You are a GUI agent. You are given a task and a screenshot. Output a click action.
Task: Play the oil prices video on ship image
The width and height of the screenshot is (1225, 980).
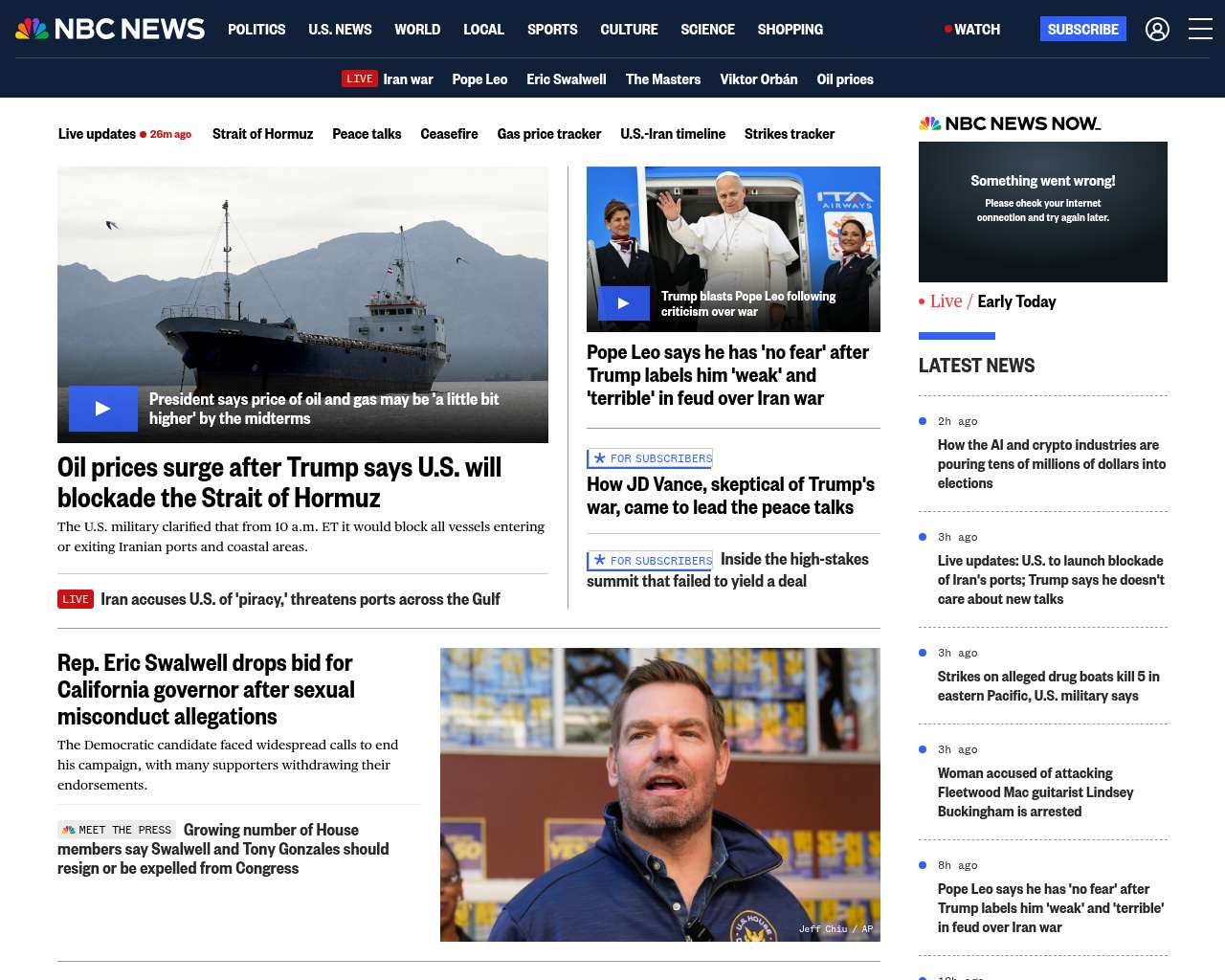point(103,409)
